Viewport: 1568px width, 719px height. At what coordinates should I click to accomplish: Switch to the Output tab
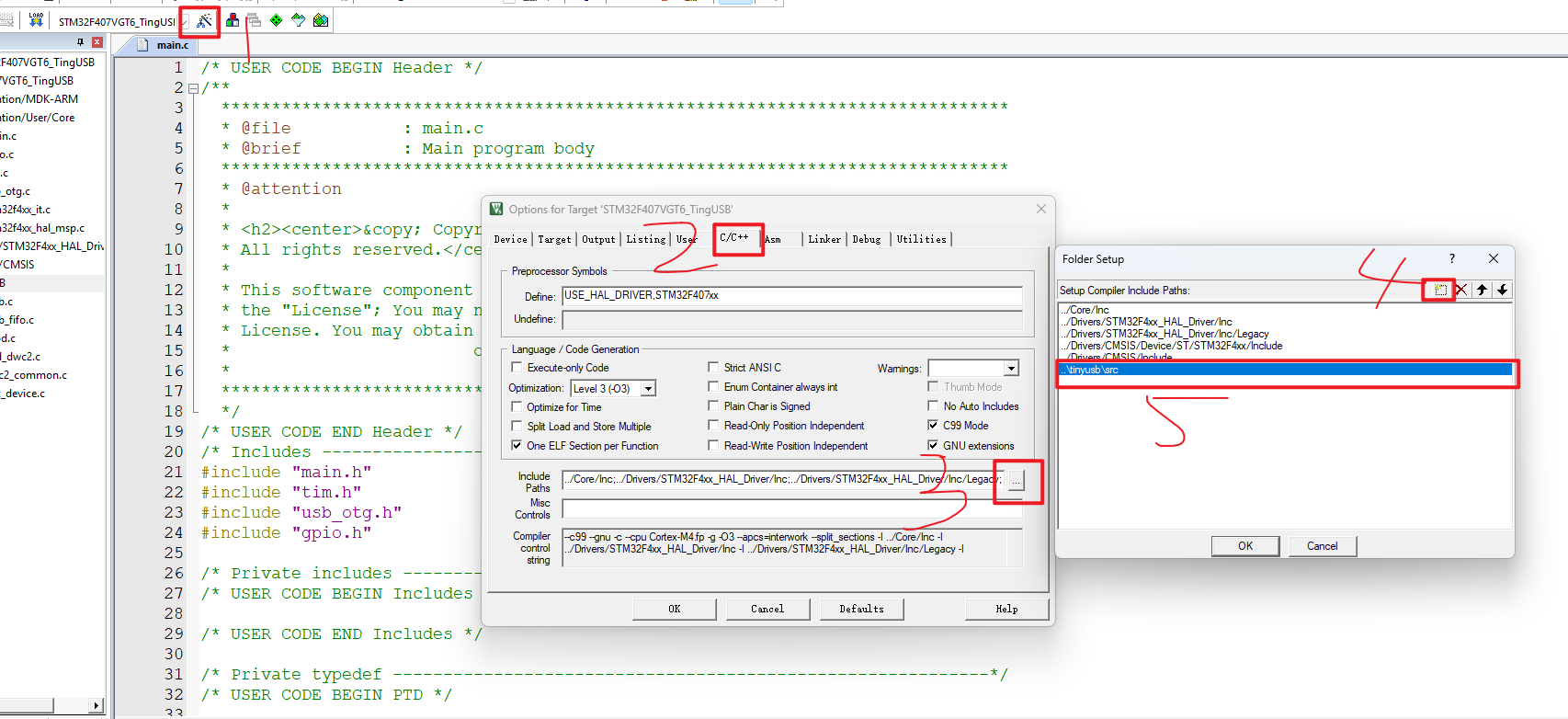coord(598,239)
